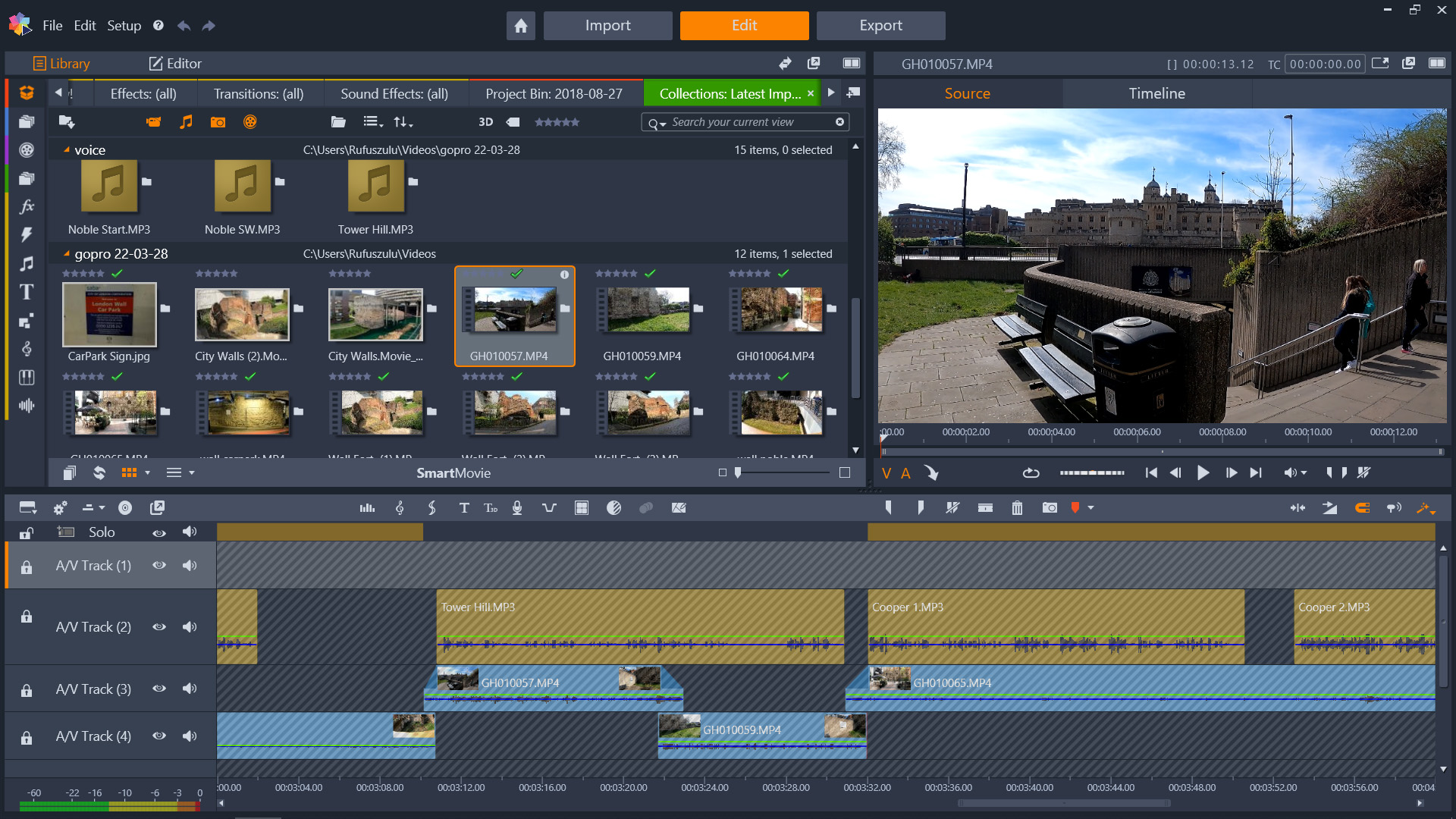Play the source clip
This screenshot has width=1456, height=819.
pos(1203,472)
